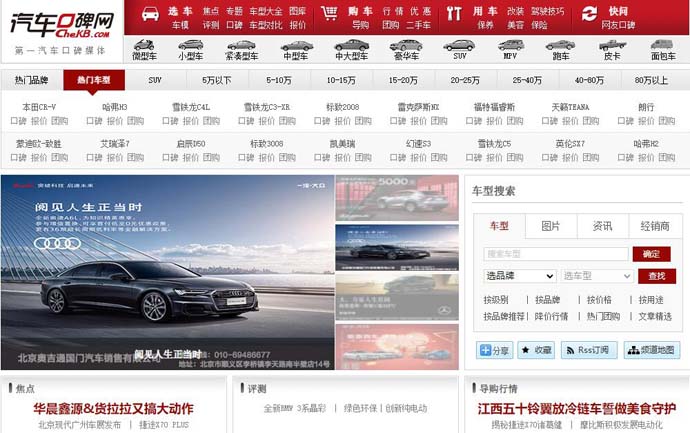Image resolution: width=690 pixels, height=433 pixels.
Task: Switch to the 经销商 dealer tab
Action: pyautogui.click(x=655, y=226)
